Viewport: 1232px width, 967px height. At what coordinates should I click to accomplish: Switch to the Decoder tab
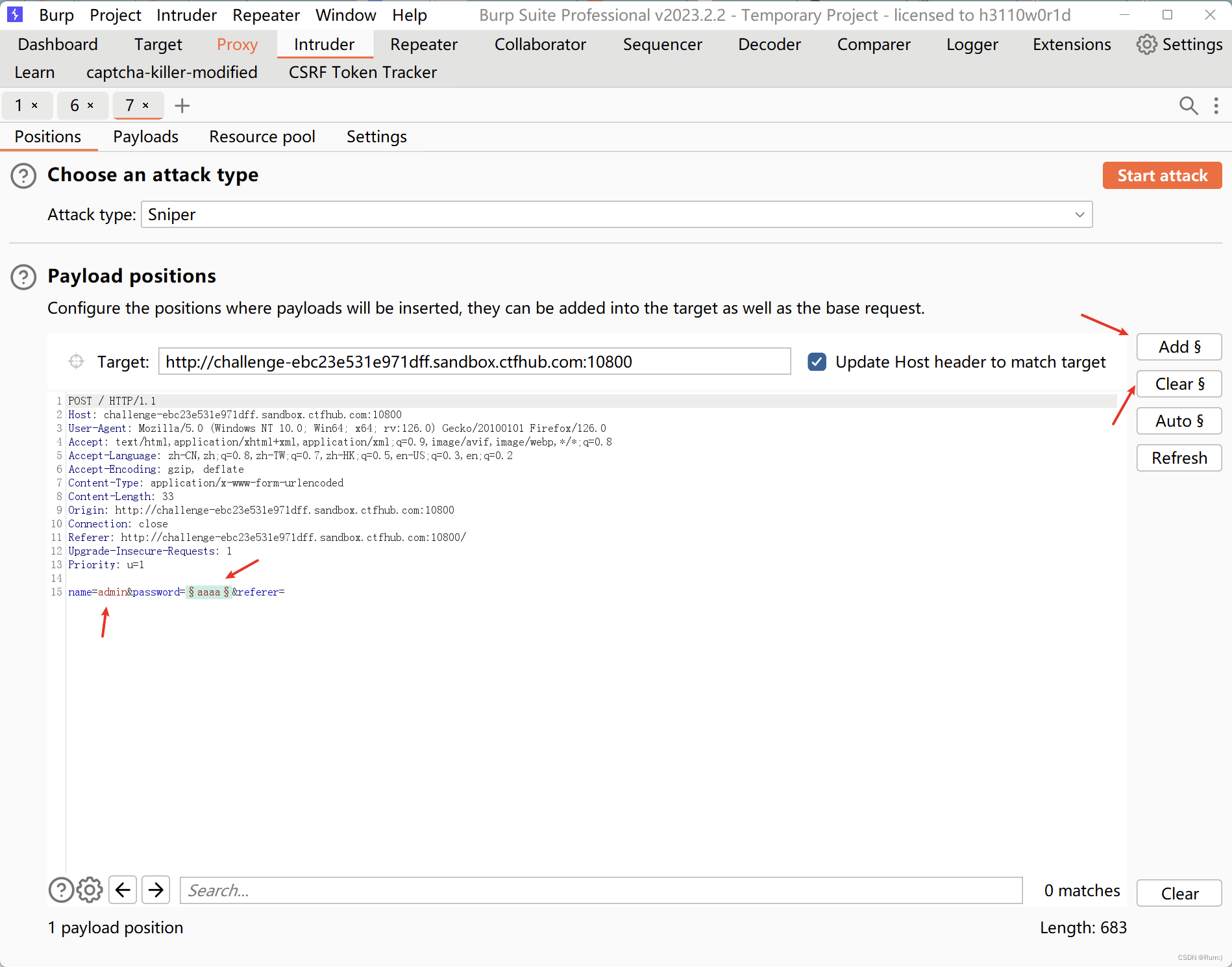(769, 44)
